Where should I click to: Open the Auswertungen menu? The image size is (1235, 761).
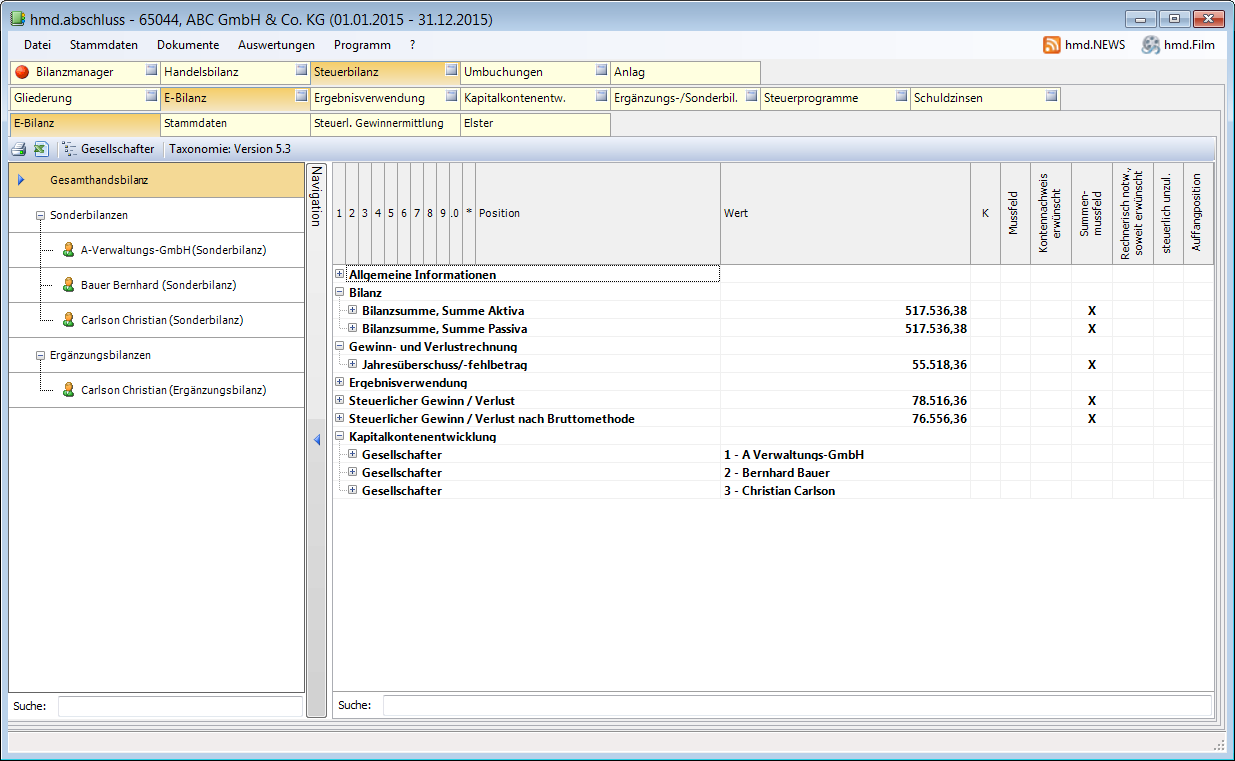click(276, 45)
